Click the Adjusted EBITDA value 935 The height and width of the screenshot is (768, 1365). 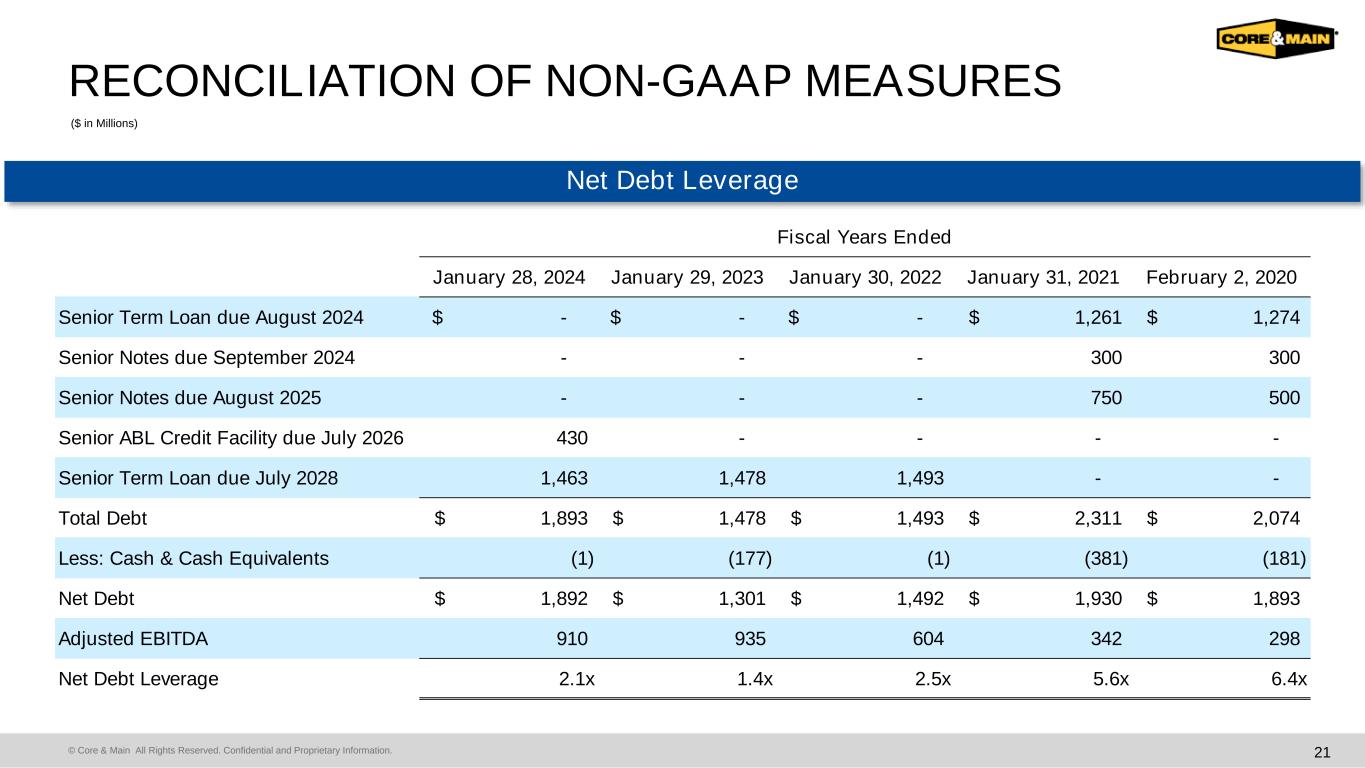[750, 638]
